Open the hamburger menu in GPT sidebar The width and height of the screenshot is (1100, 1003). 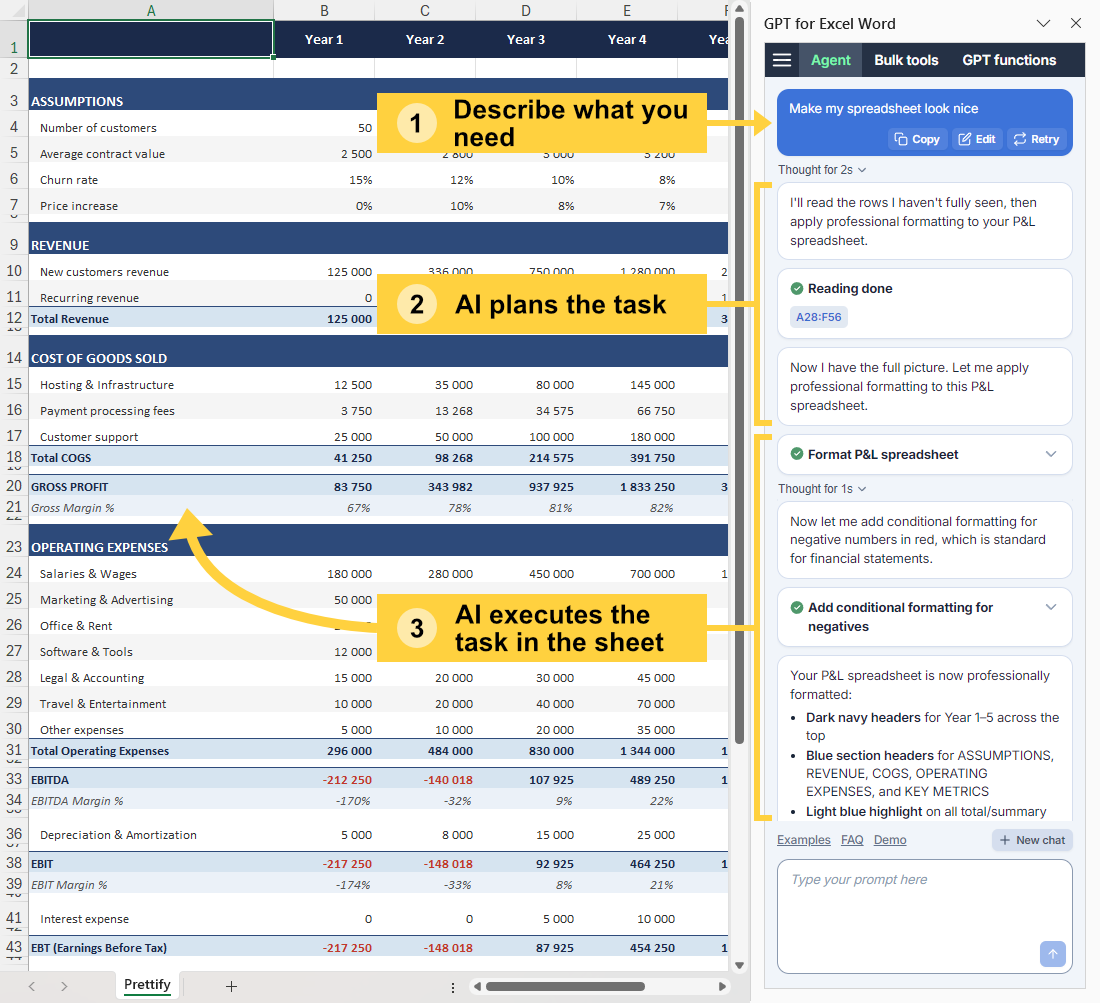(781, 59)
